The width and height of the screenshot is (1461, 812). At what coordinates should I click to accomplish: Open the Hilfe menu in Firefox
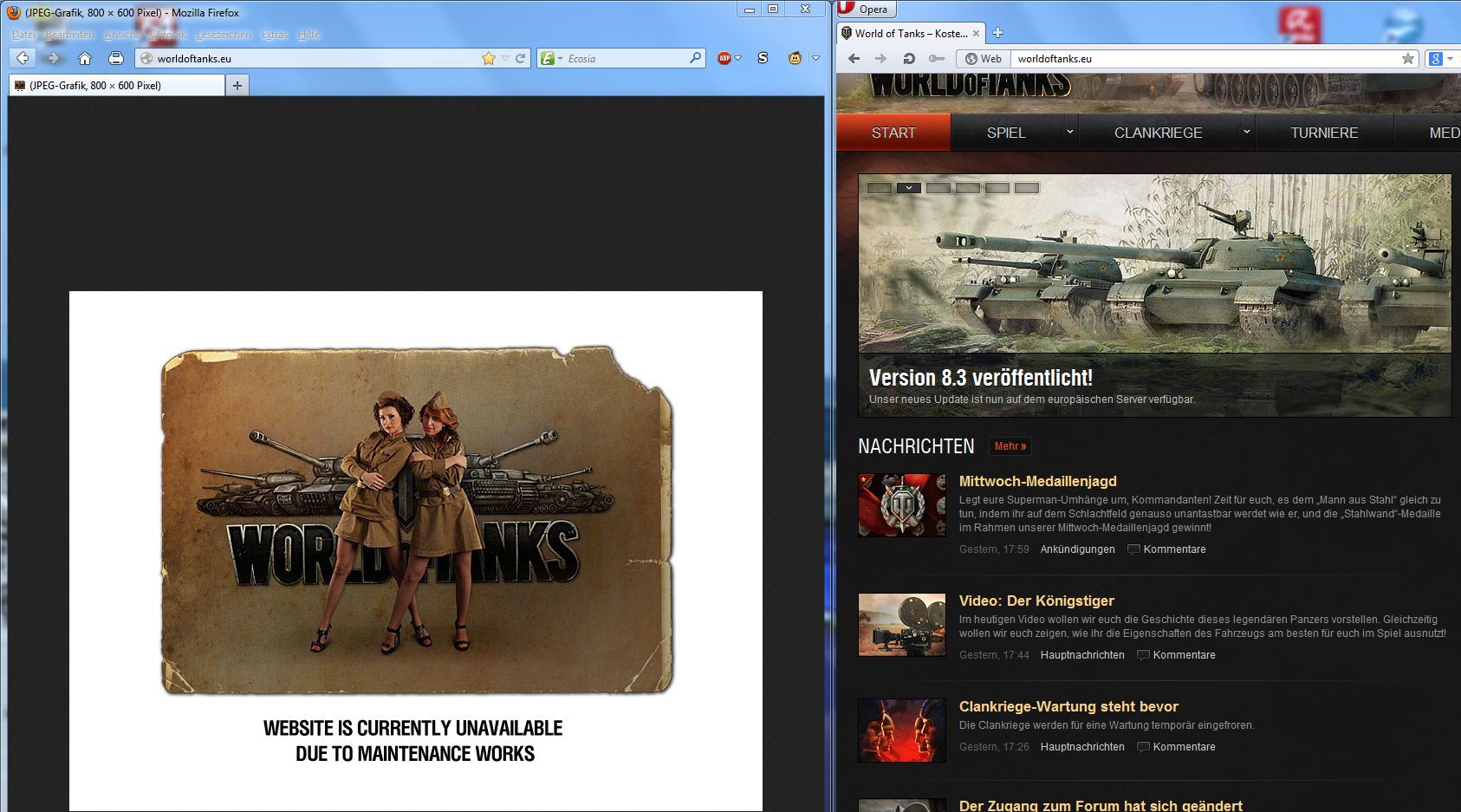[x=308, y=35]
